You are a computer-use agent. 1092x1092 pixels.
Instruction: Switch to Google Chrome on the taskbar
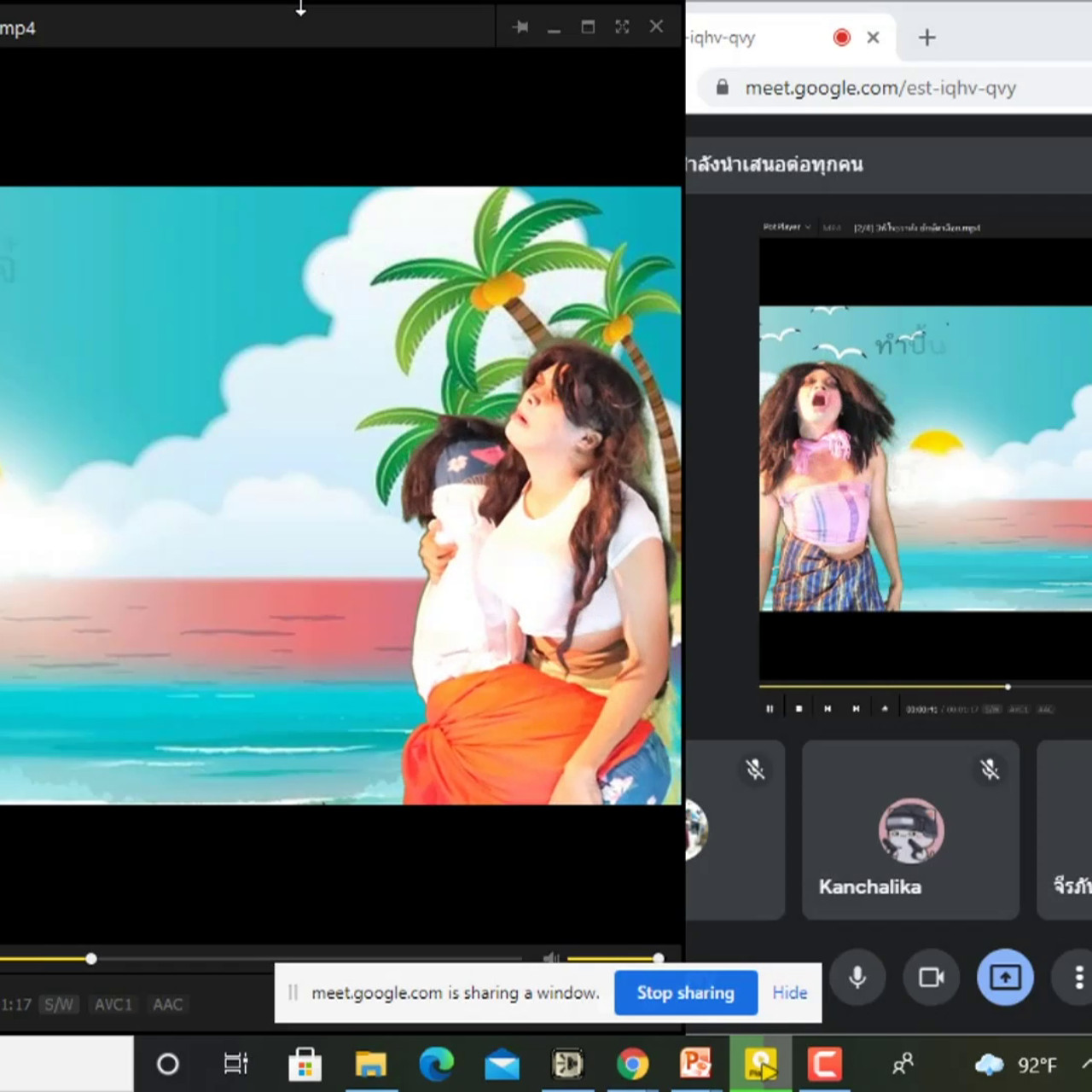(632, 1064)
